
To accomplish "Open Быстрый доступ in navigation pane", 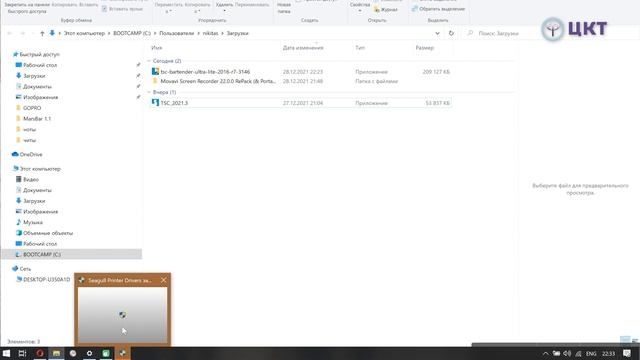I will (x=39, y=54).
